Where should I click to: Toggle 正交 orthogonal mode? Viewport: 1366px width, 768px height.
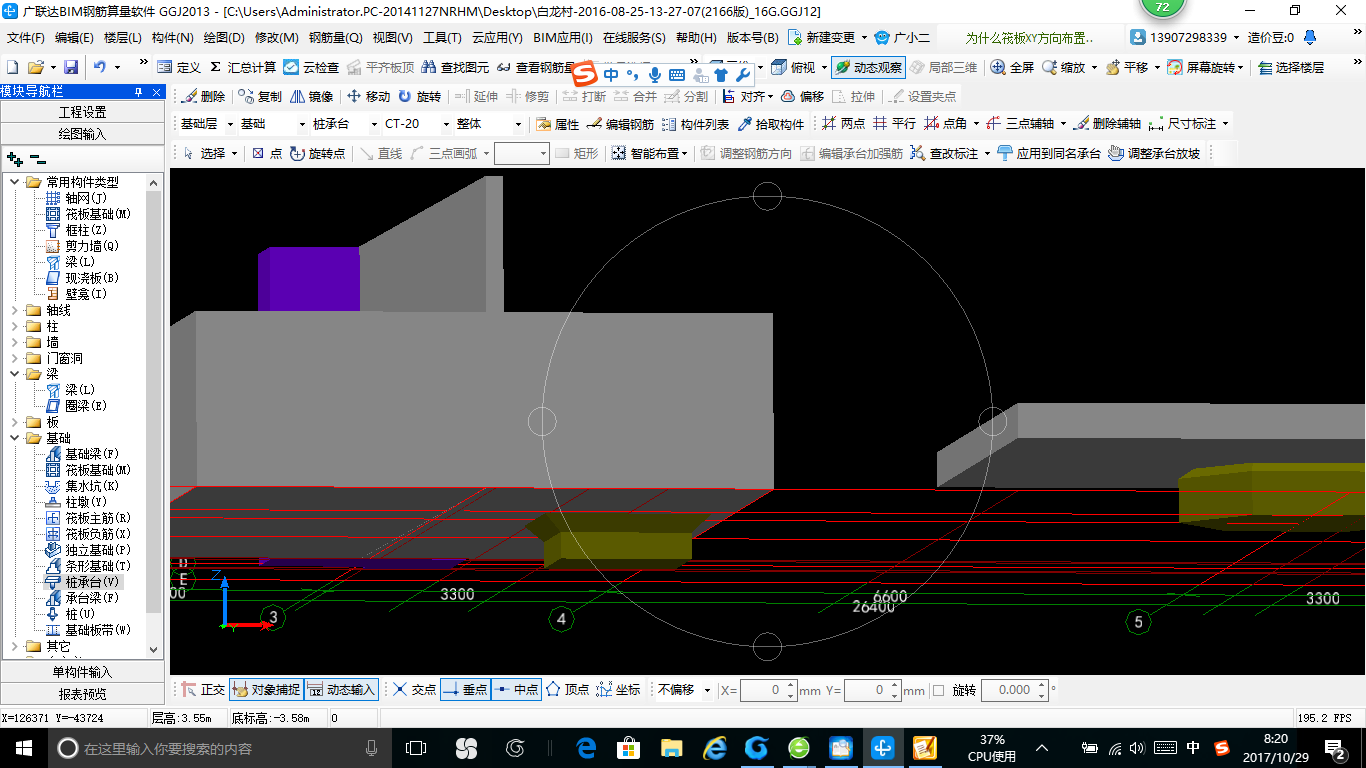tap(203, 690)
